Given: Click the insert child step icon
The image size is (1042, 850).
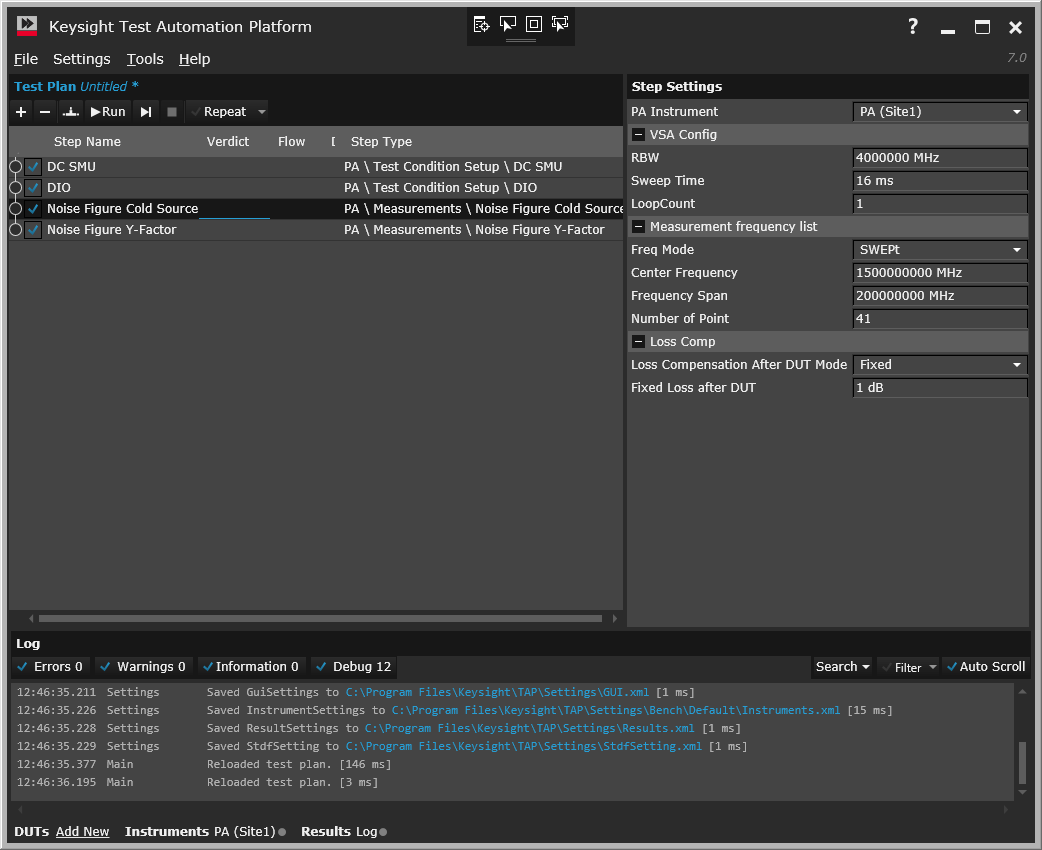Looking at the screenshot, I should [x=70, y=112].
